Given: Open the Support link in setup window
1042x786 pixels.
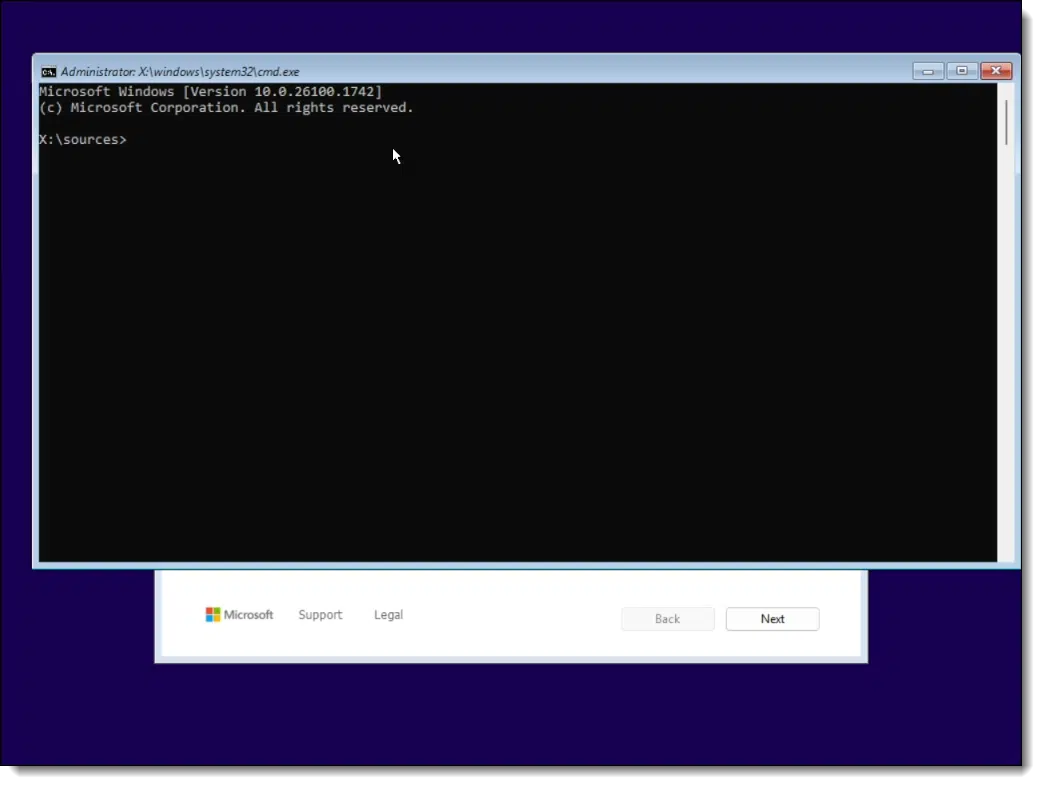Looking at the screenshot, I should (320, 615).
